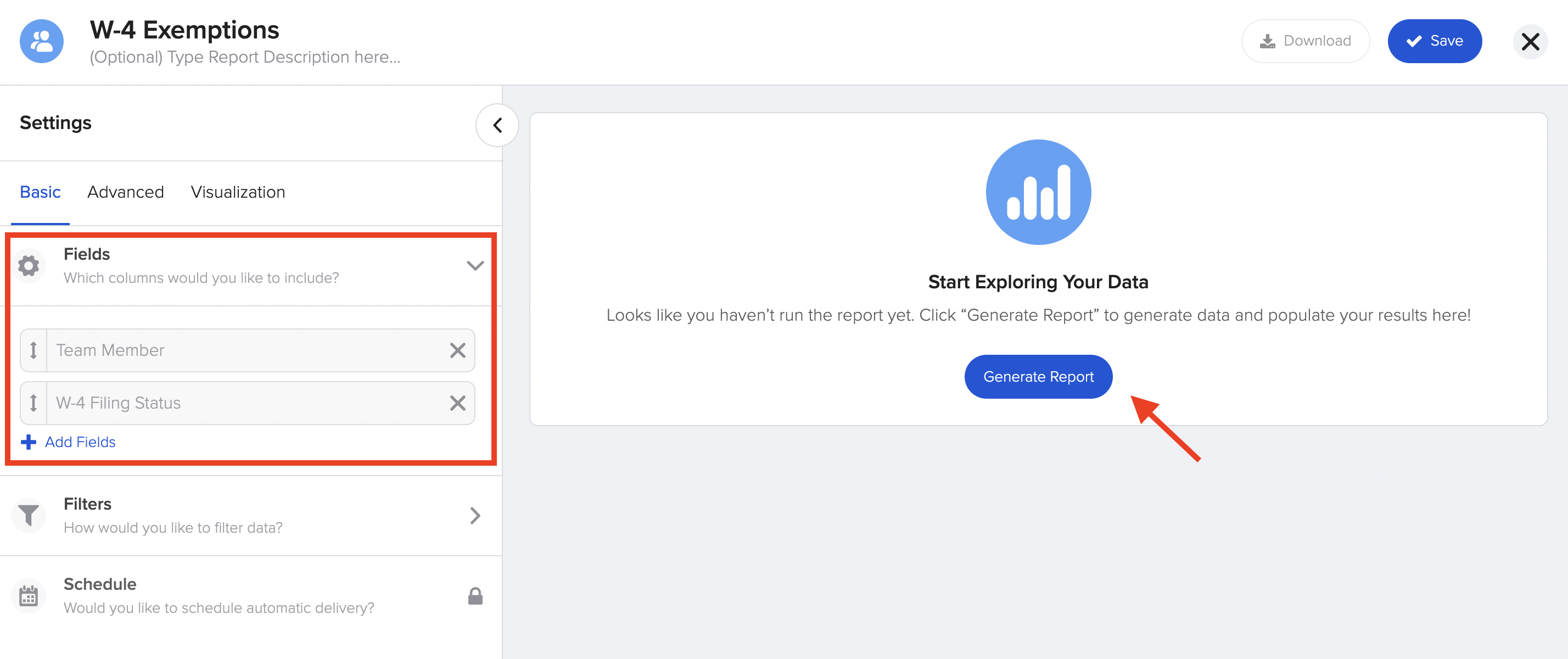Click the team report avatar icon
Screen dimensions: 1568x659
coord(41,41)
